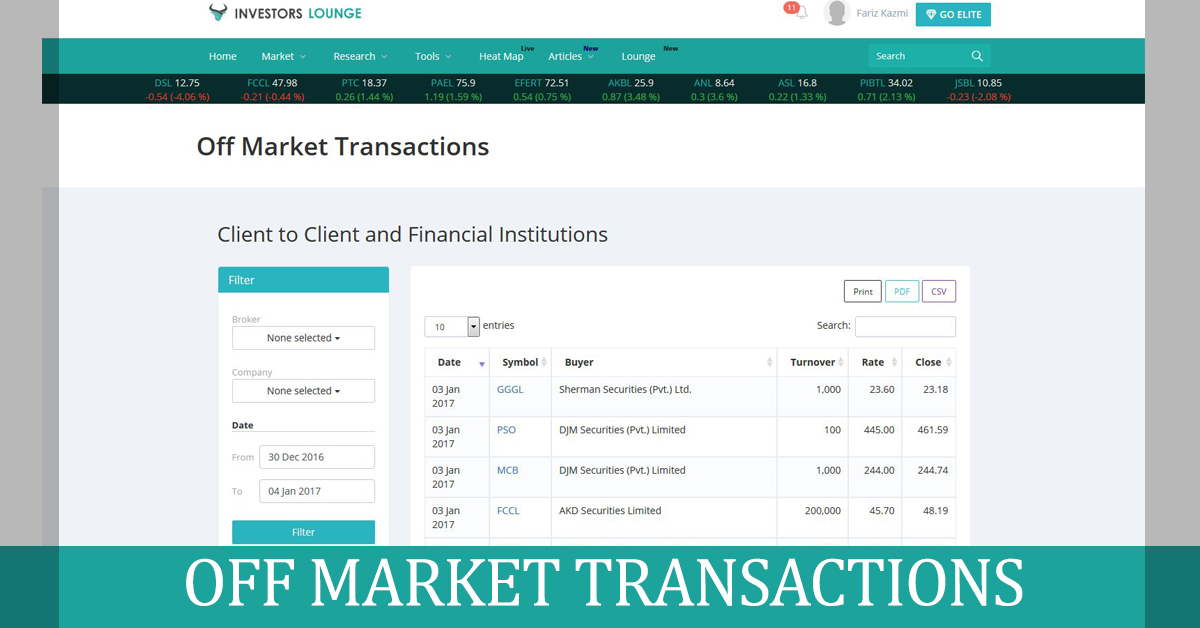This screenshot has width=1200, height=628.
Task: Click the From date field showing 30 Dec 2016
Action: pyautogui.click(x=316, y=456)
